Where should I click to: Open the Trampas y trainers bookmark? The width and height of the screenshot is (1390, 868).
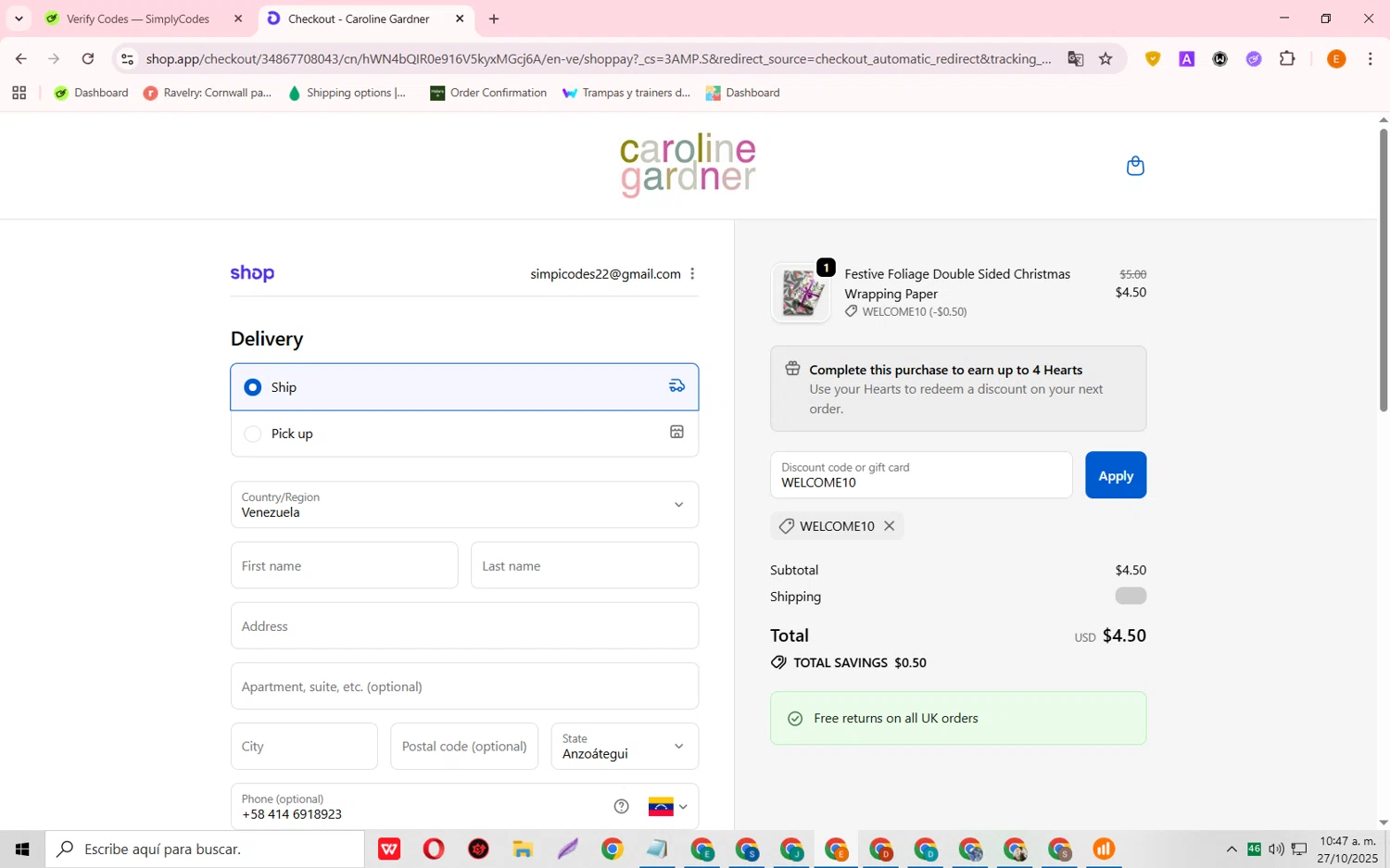(626, 93)
